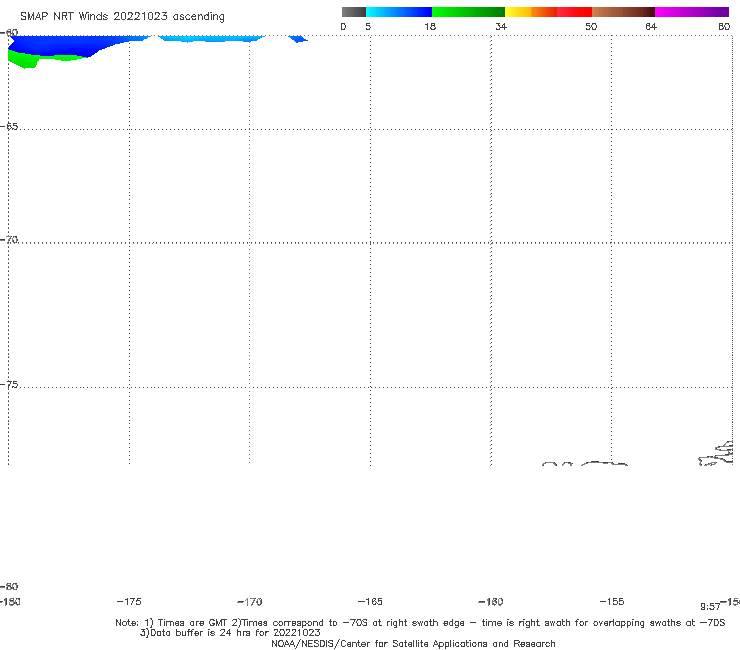The height and width of the screenshot is (650, 740).
Task: Click the "-155" longitude label
Action: pyautogui.click(x=612, y=601)
